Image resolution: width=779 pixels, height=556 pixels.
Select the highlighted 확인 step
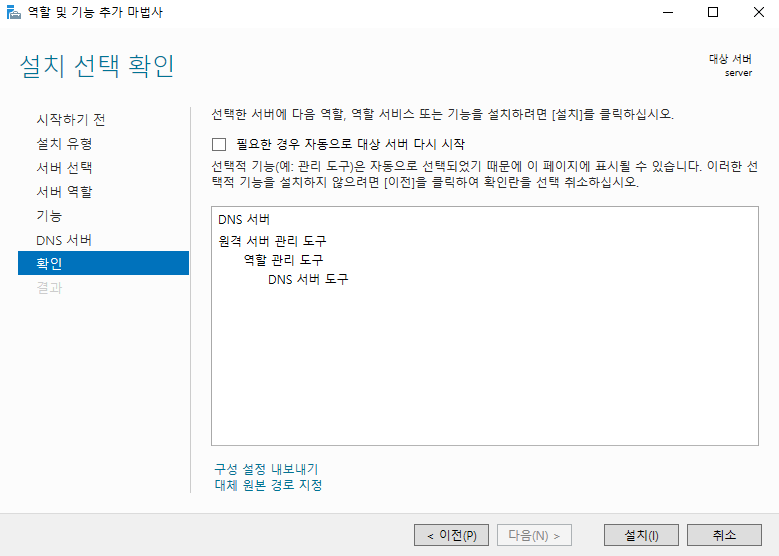click(x=103, y=263)
